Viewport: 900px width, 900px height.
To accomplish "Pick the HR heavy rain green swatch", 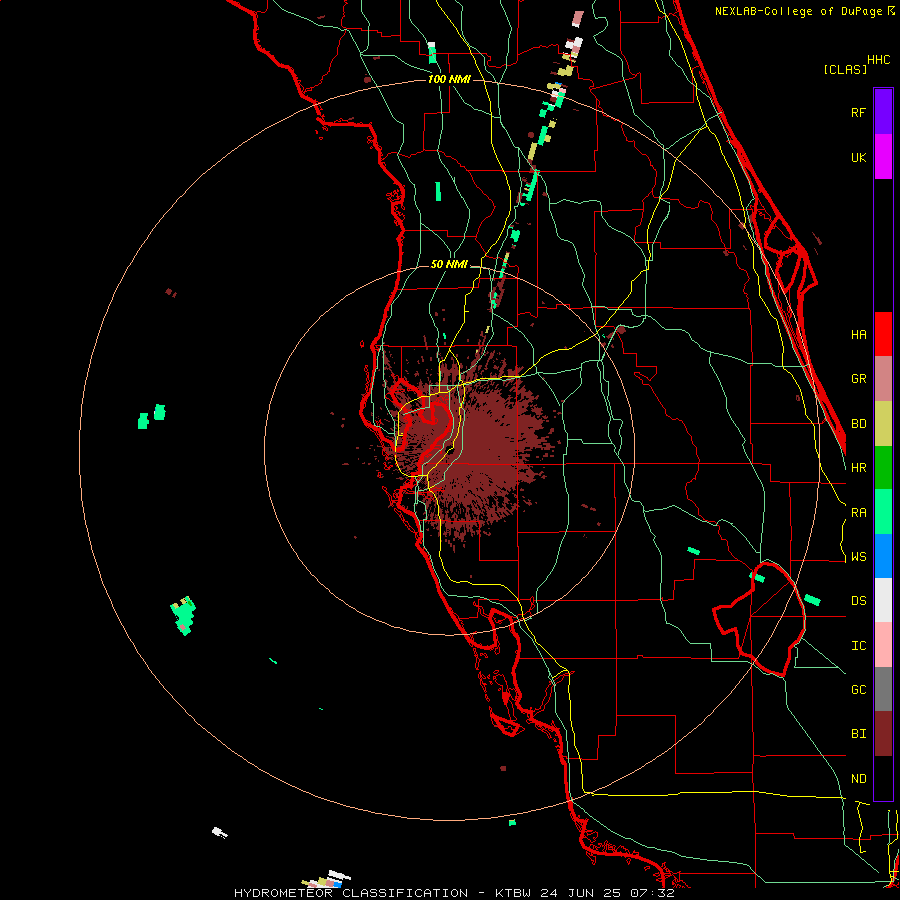I will 883,468.
